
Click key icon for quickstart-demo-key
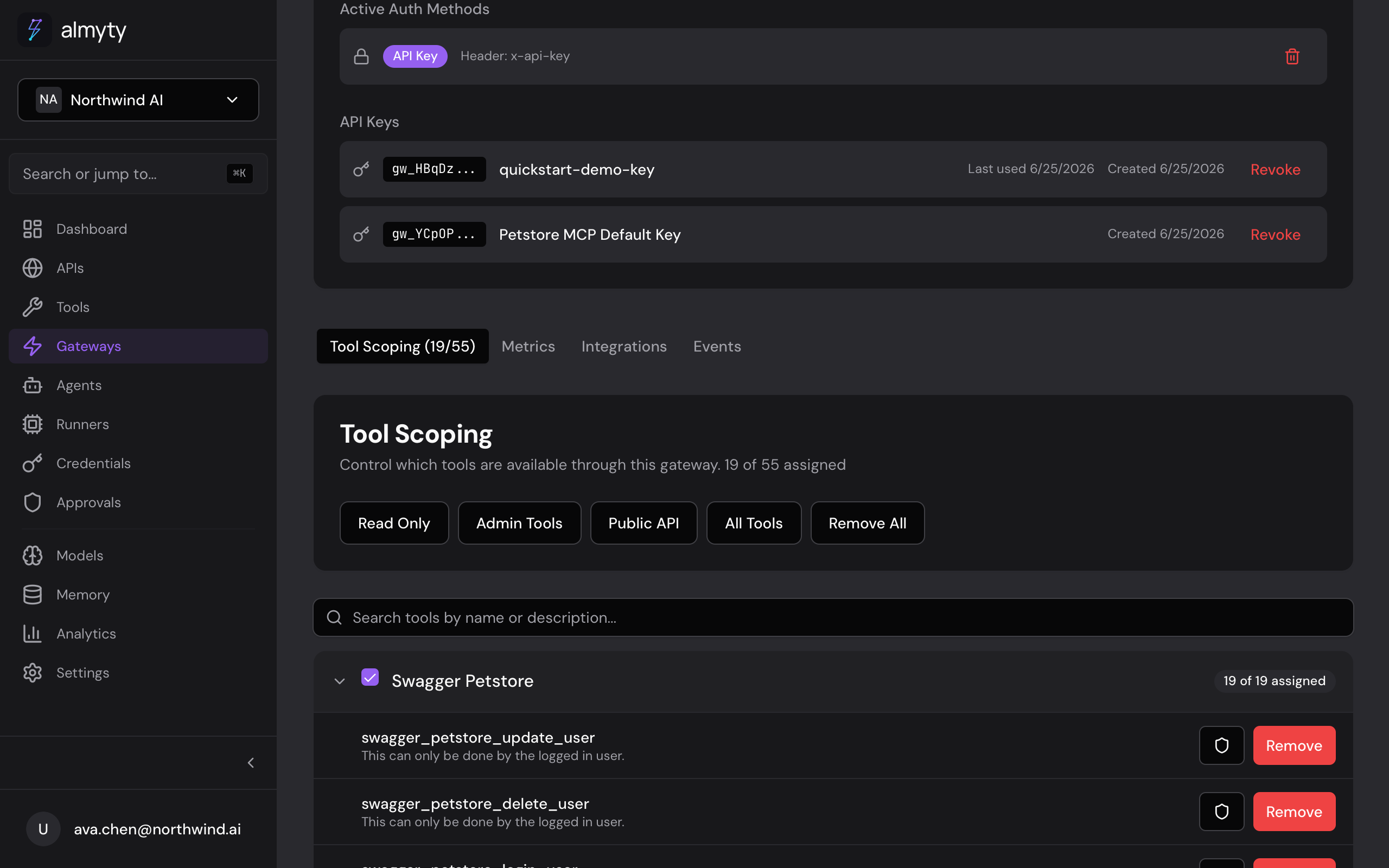click(x=361, y=169)
